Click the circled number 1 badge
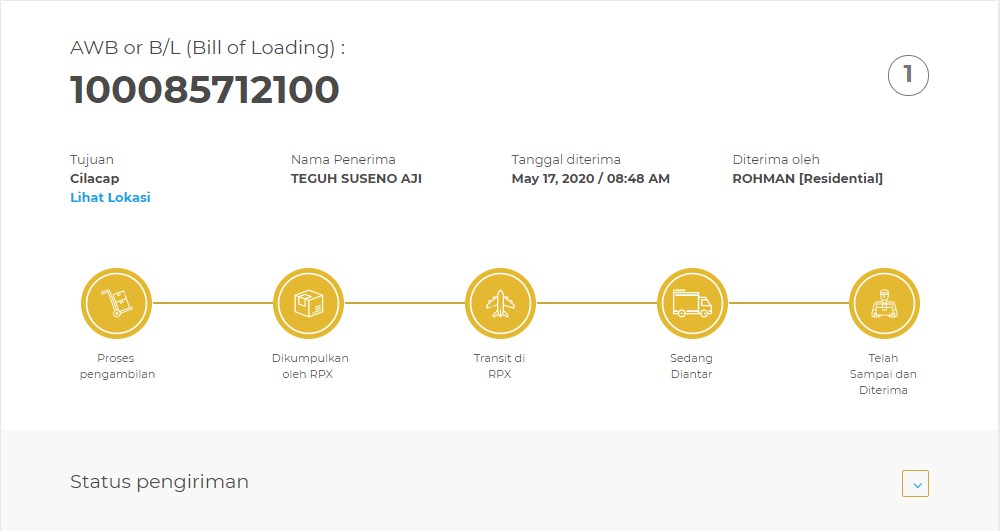 (x=908, y=76)
